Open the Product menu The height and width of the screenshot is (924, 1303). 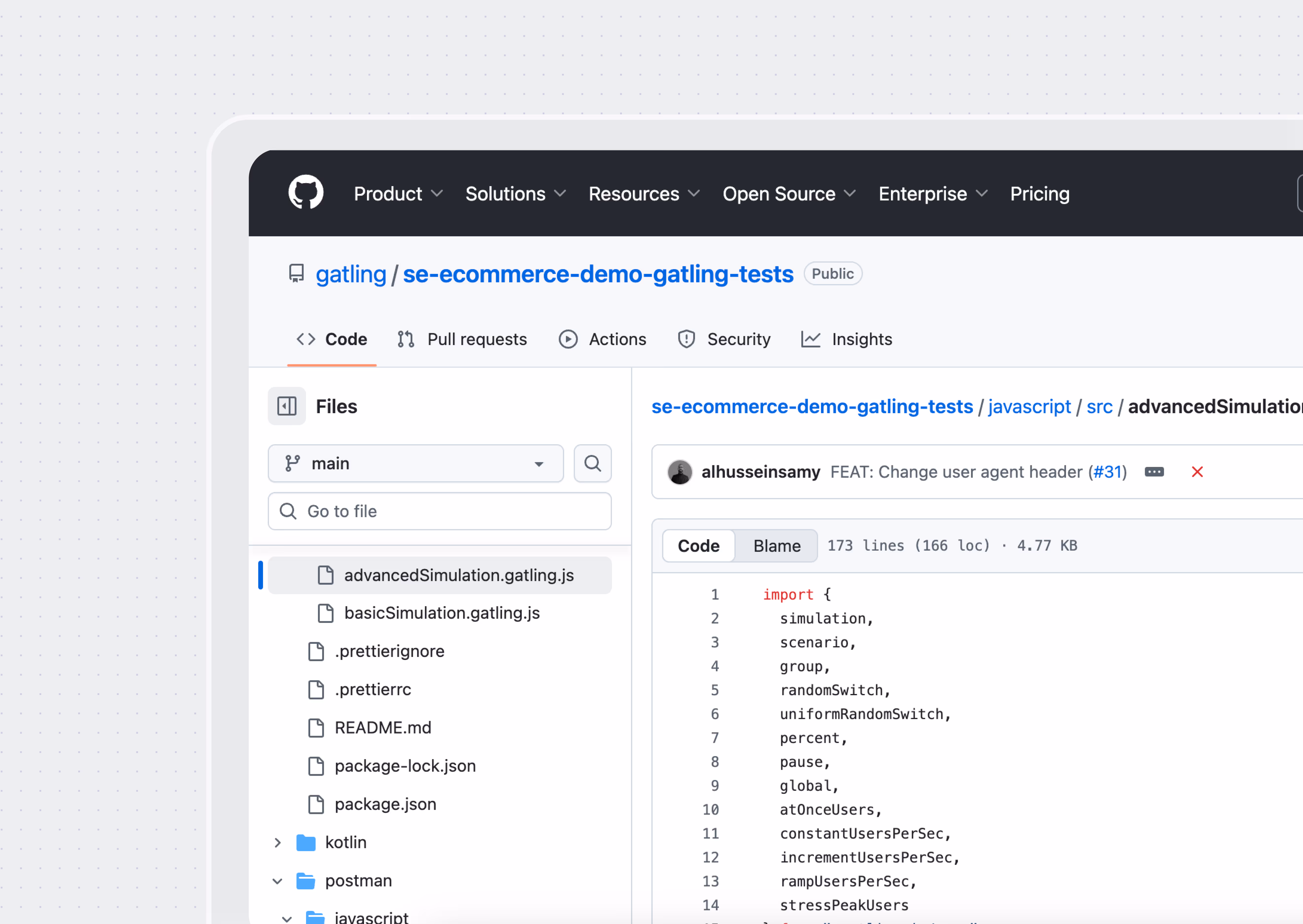coord(398,194)
